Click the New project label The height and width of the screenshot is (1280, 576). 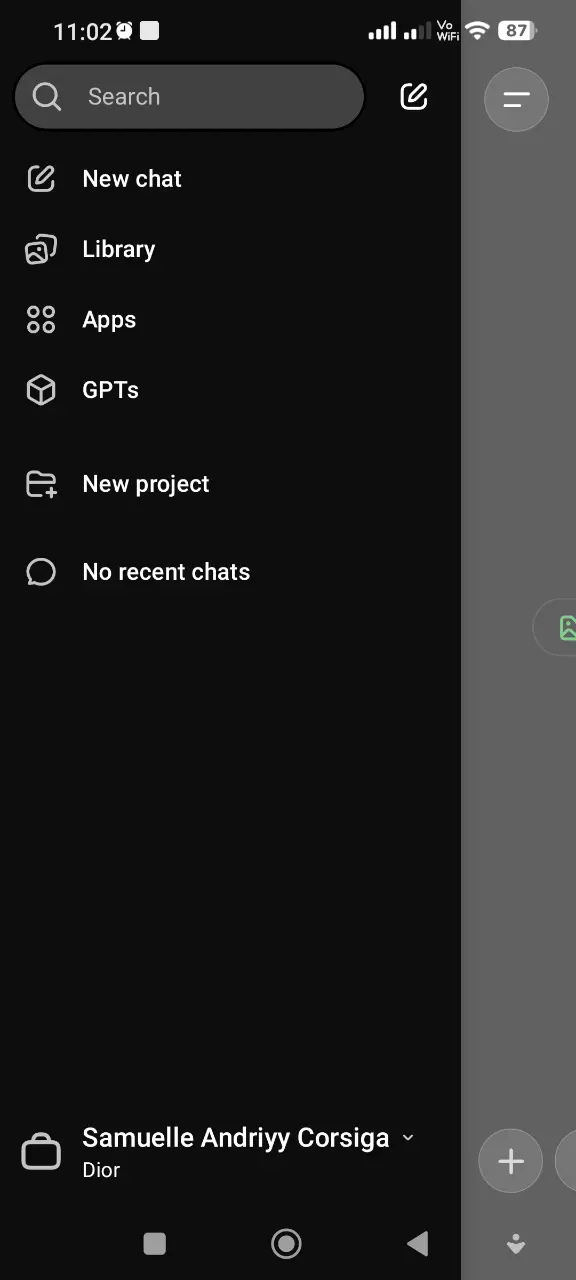pos(146,484)
